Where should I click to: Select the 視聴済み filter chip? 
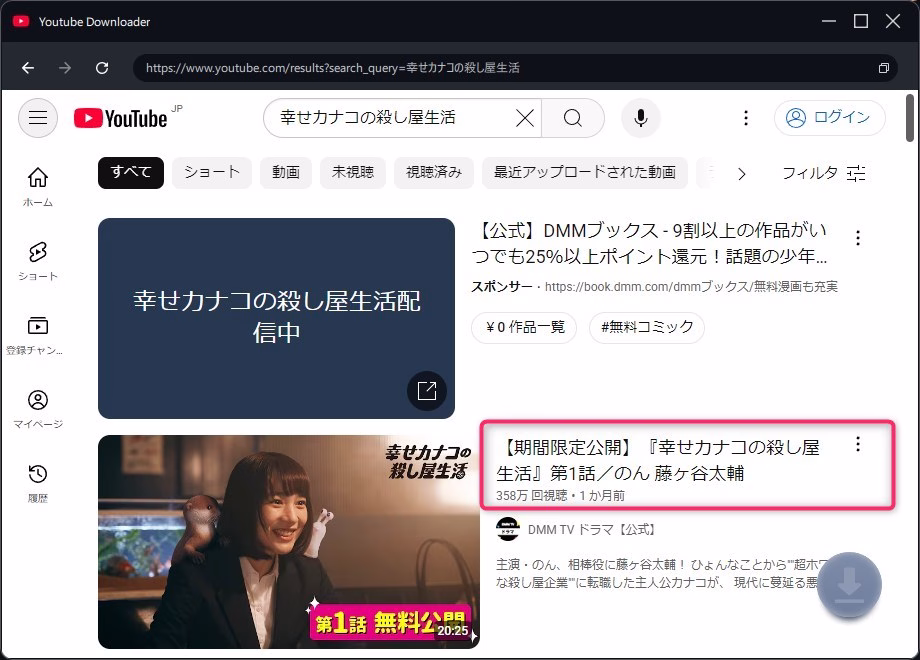434,172
